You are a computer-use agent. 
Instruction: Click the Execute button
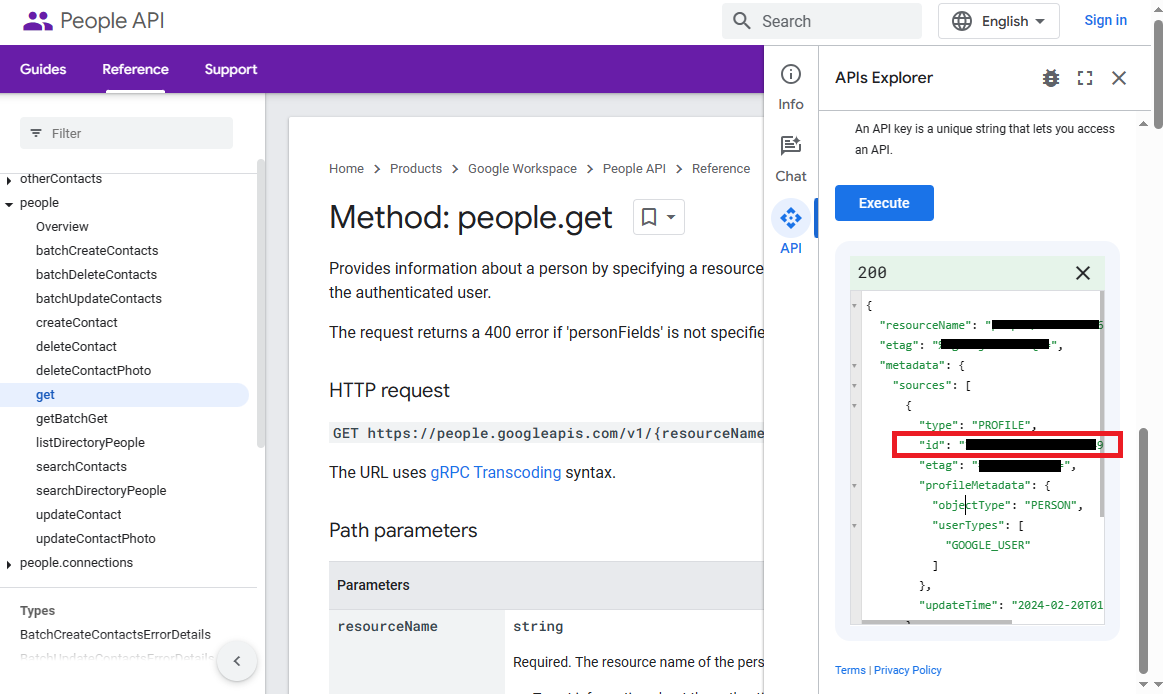click(884, 203)
